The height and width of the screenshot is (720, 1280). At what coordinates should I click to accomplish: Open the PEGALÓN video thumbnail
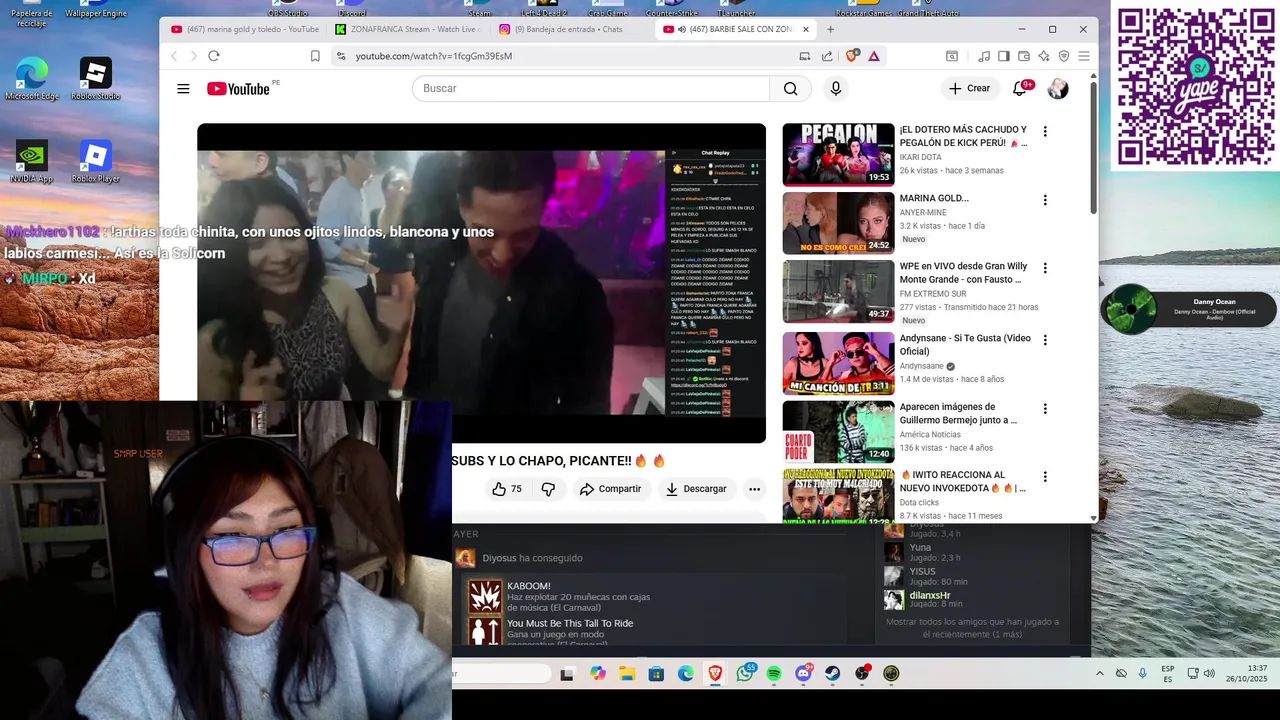click(x=838, y=155)
